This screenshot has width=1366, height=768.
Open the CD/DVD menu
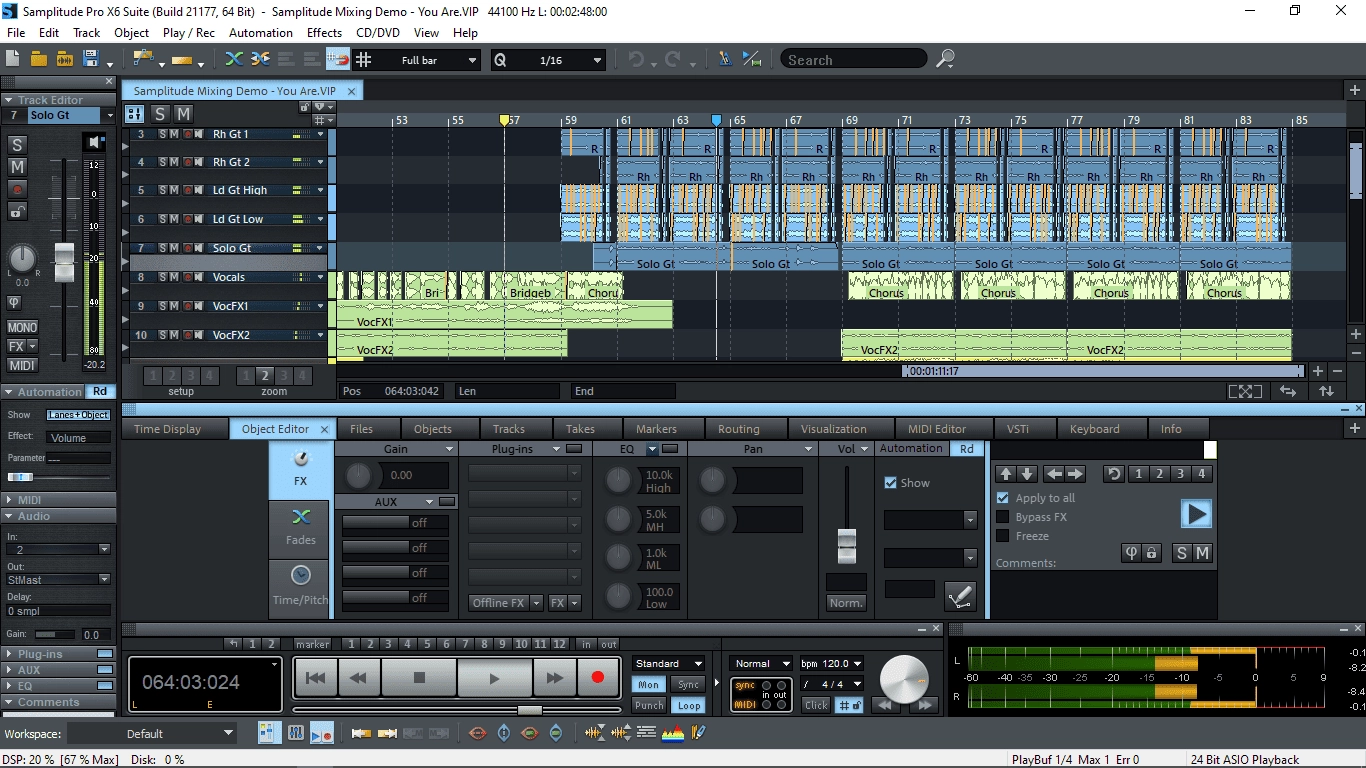(378, 32)
